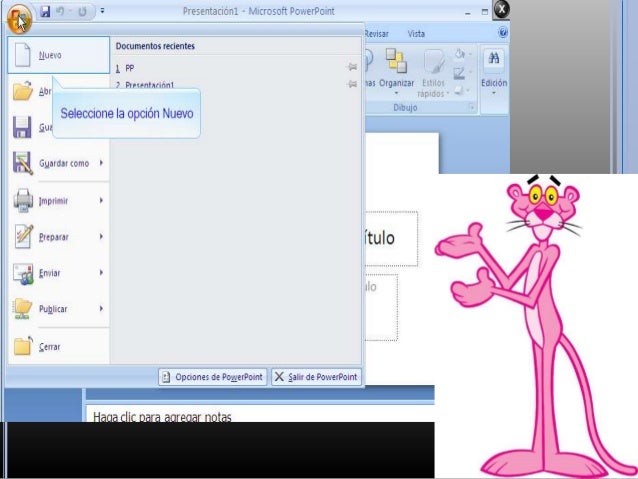This screenshot has height=479, width=638.
Task: Open the Organizar dropdown in Dibujo group
Action: click(396, 72)
